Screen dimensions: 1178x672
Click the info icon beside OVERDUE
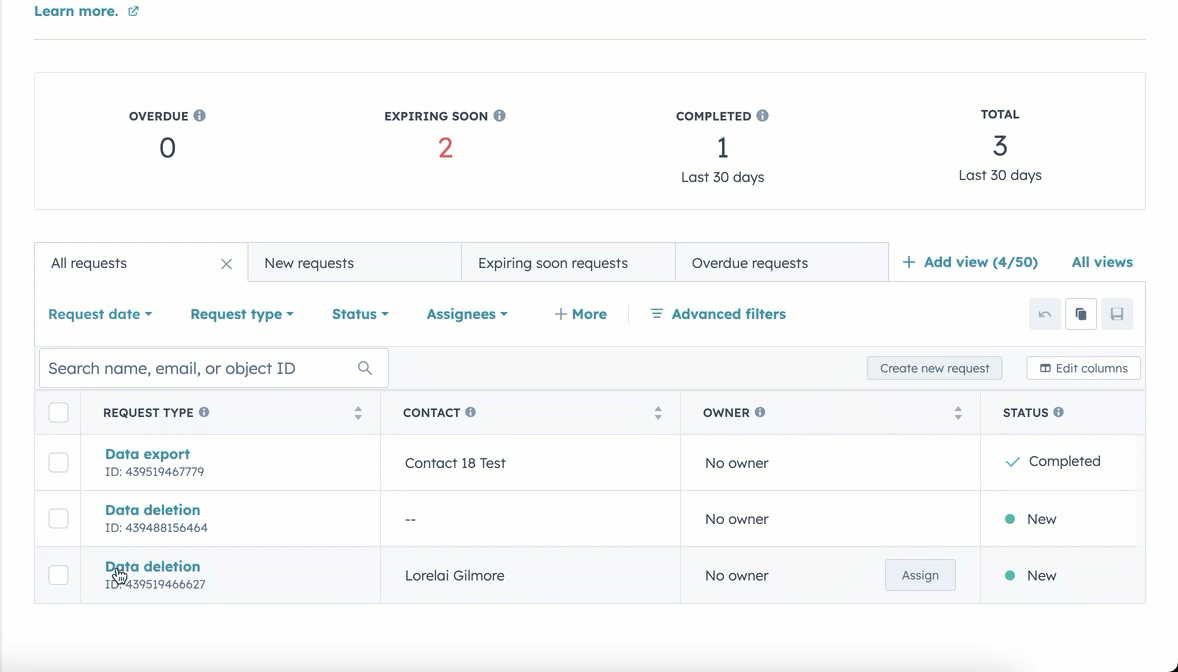click(200, 115)
